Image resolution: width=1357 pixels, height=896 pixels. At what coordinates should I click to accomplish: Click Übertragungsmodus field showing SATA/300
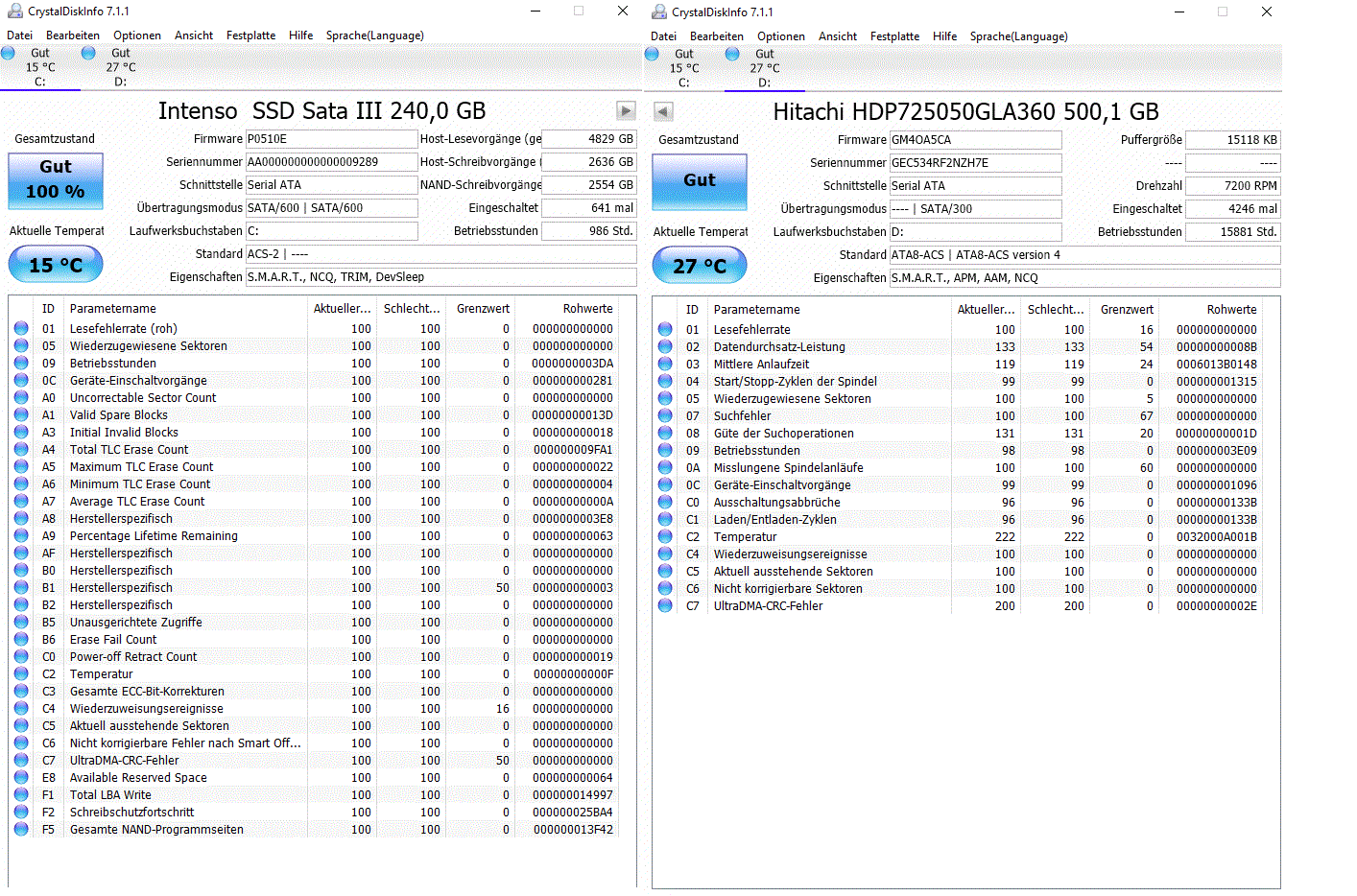(x=975, y=209)
